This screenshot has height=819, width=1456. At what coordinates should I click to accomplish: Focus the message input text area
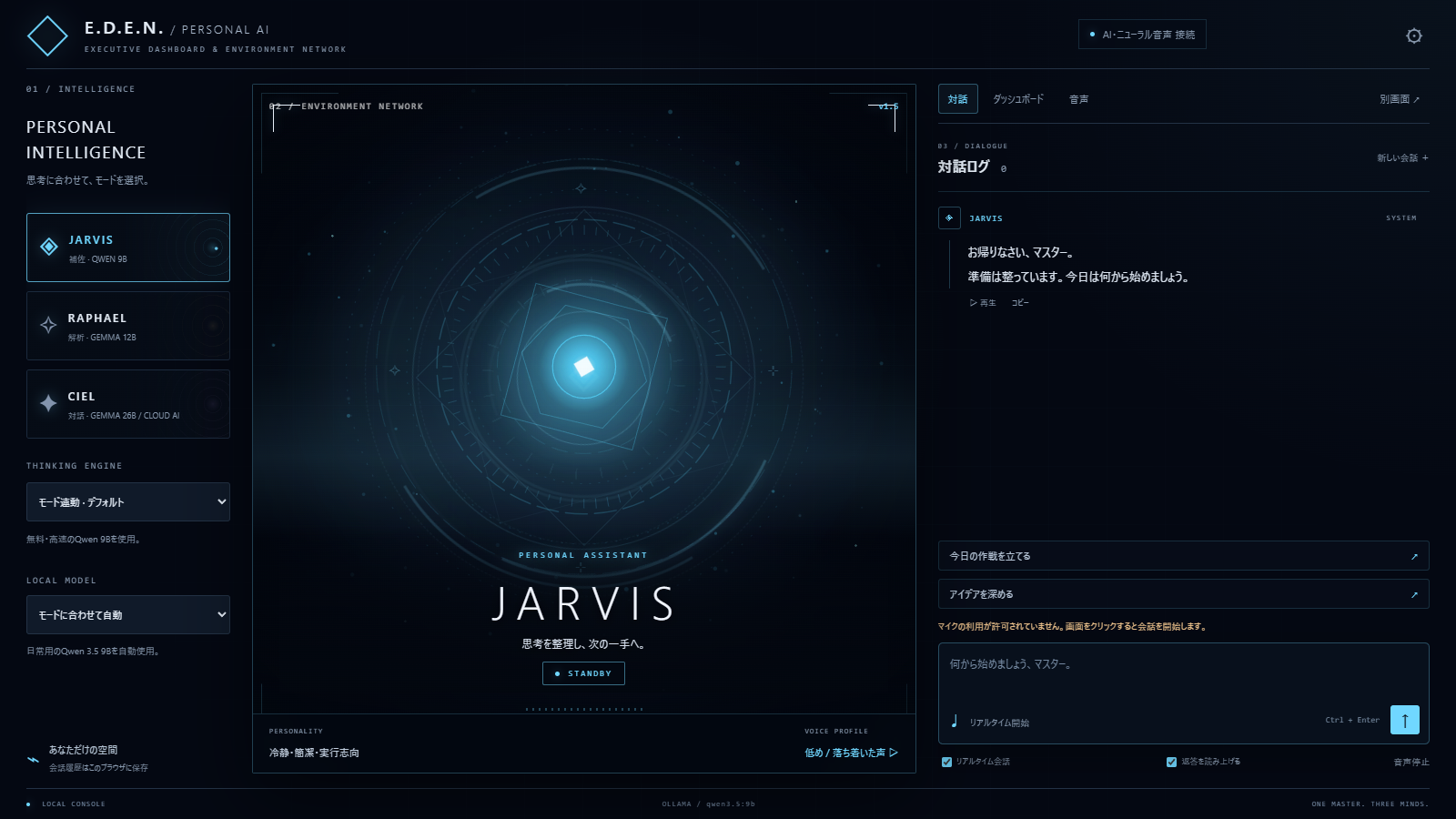click(1183, 673)
